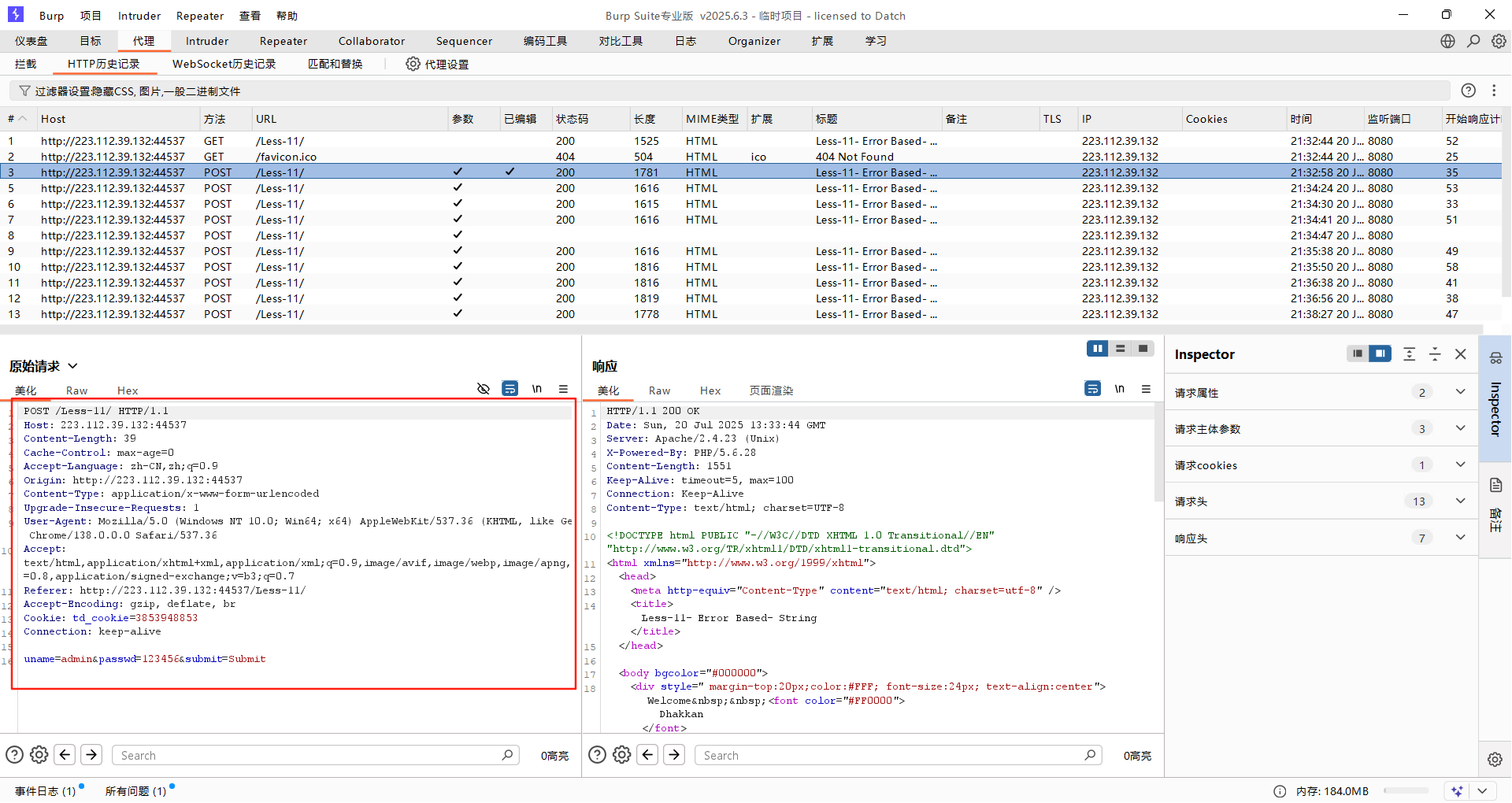This screenshot has width=1512, height=803.
Task: Go to next match in request search
Action: point(91,755)
